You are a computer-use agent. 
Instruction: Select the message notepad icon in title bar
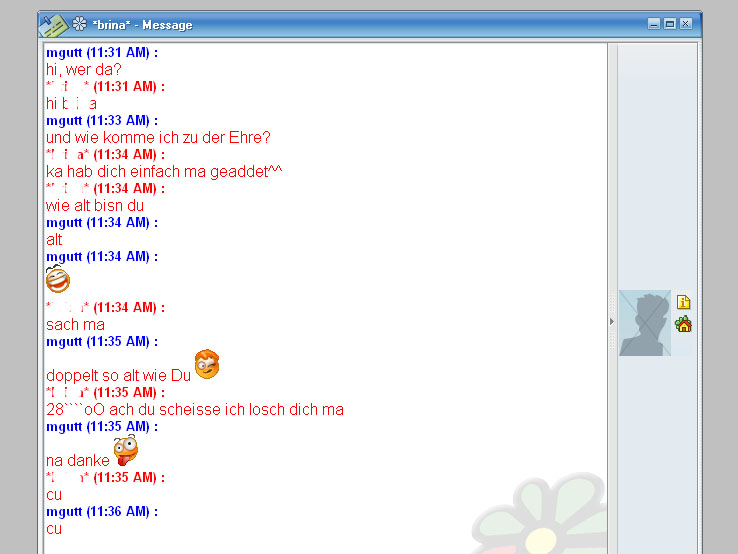[x=54, y=25]
